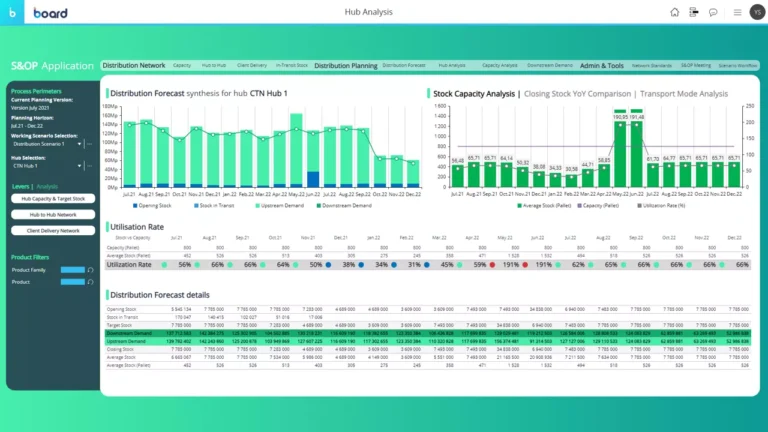The width and height of the screenshot is (768, 432).
Task: Click the Hub Capacity & Target Stock button
Action: (48, 199)
